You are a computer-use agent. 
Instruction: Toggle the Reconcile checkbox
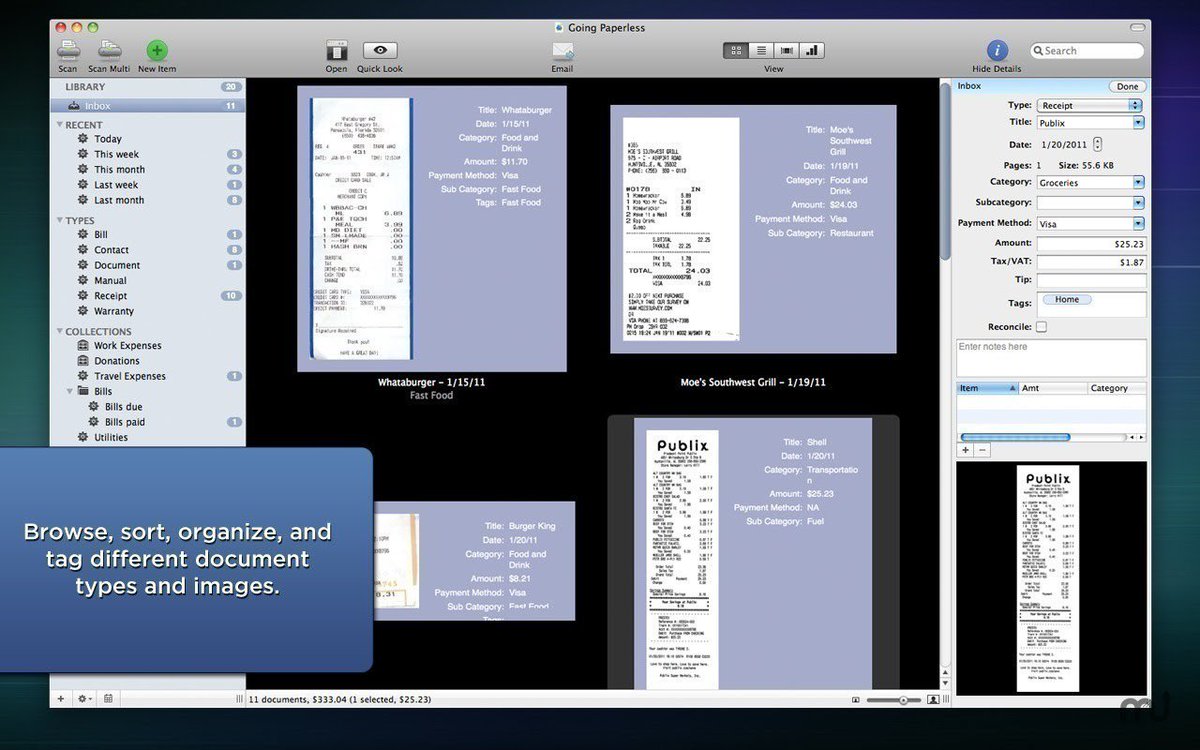click(x=1041, y=327)
